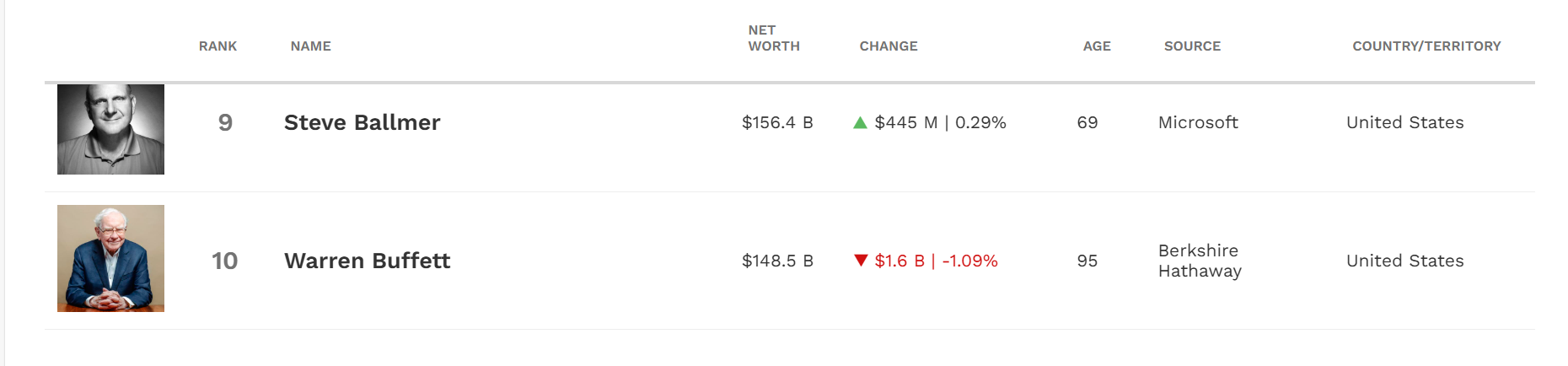This screenshot has width=1568, height=366.
Task: Click the rank number 10
Action: coord(224,261)
